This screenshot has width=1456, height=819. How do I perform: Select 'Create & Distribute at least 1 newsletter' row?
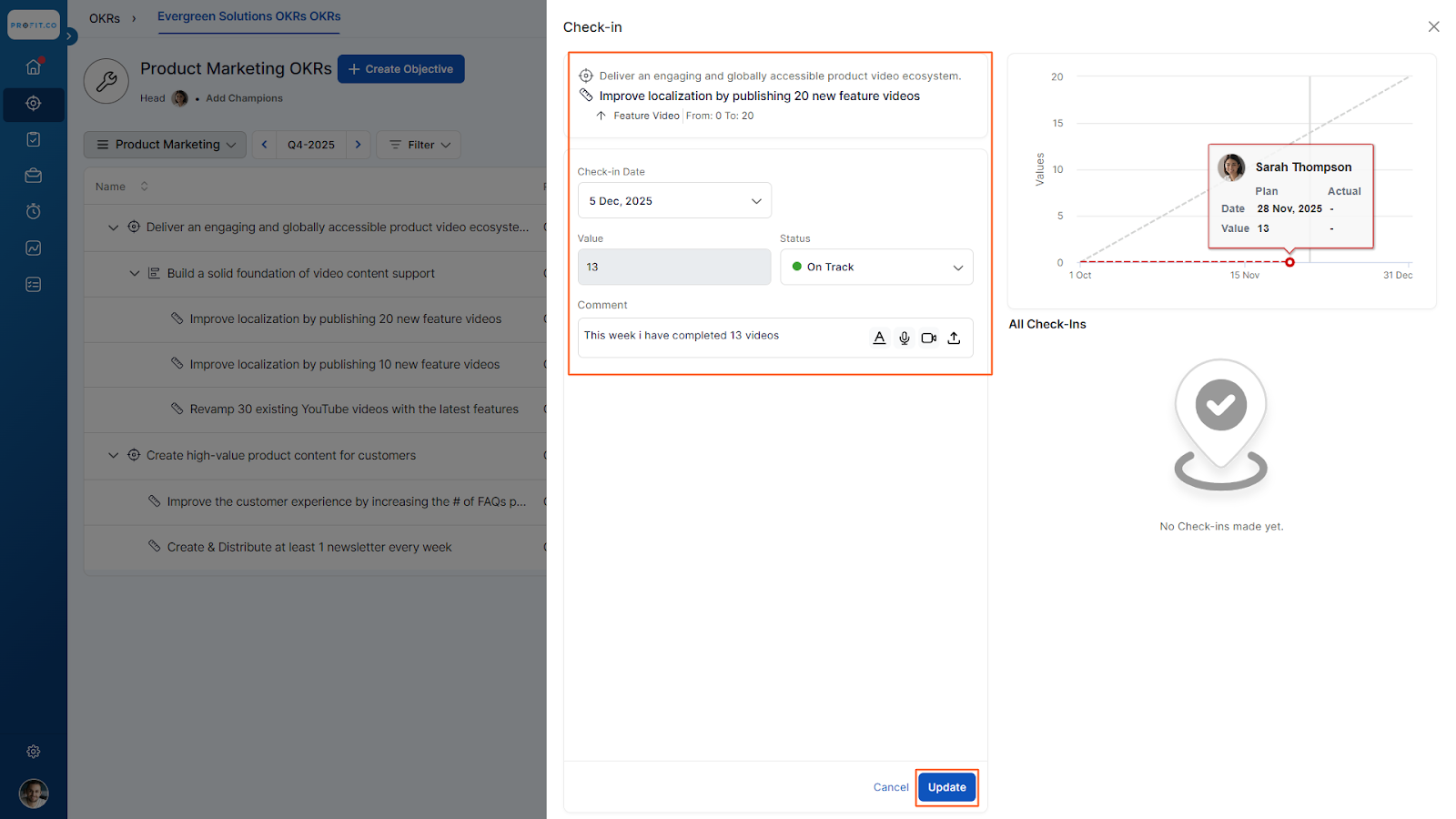click(x=315, y=547)
